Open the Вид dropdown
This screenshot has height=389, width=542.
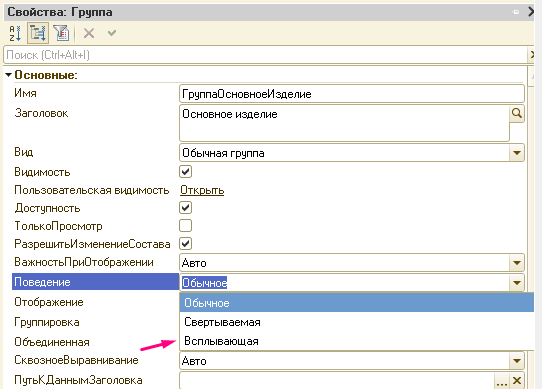517,153
